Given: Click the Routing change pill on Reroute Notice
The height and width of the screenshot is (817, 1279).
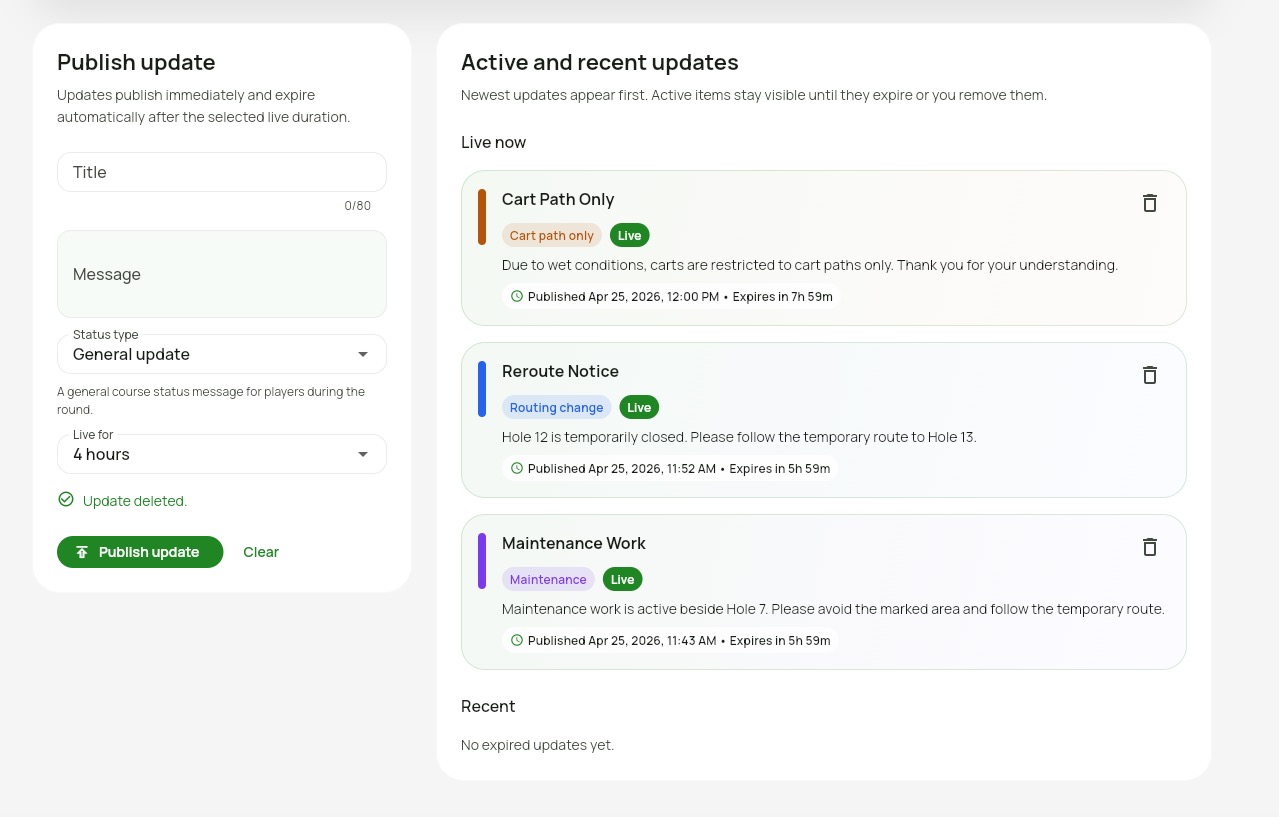Looking at the screenshot, I should (x=556, y=407).
